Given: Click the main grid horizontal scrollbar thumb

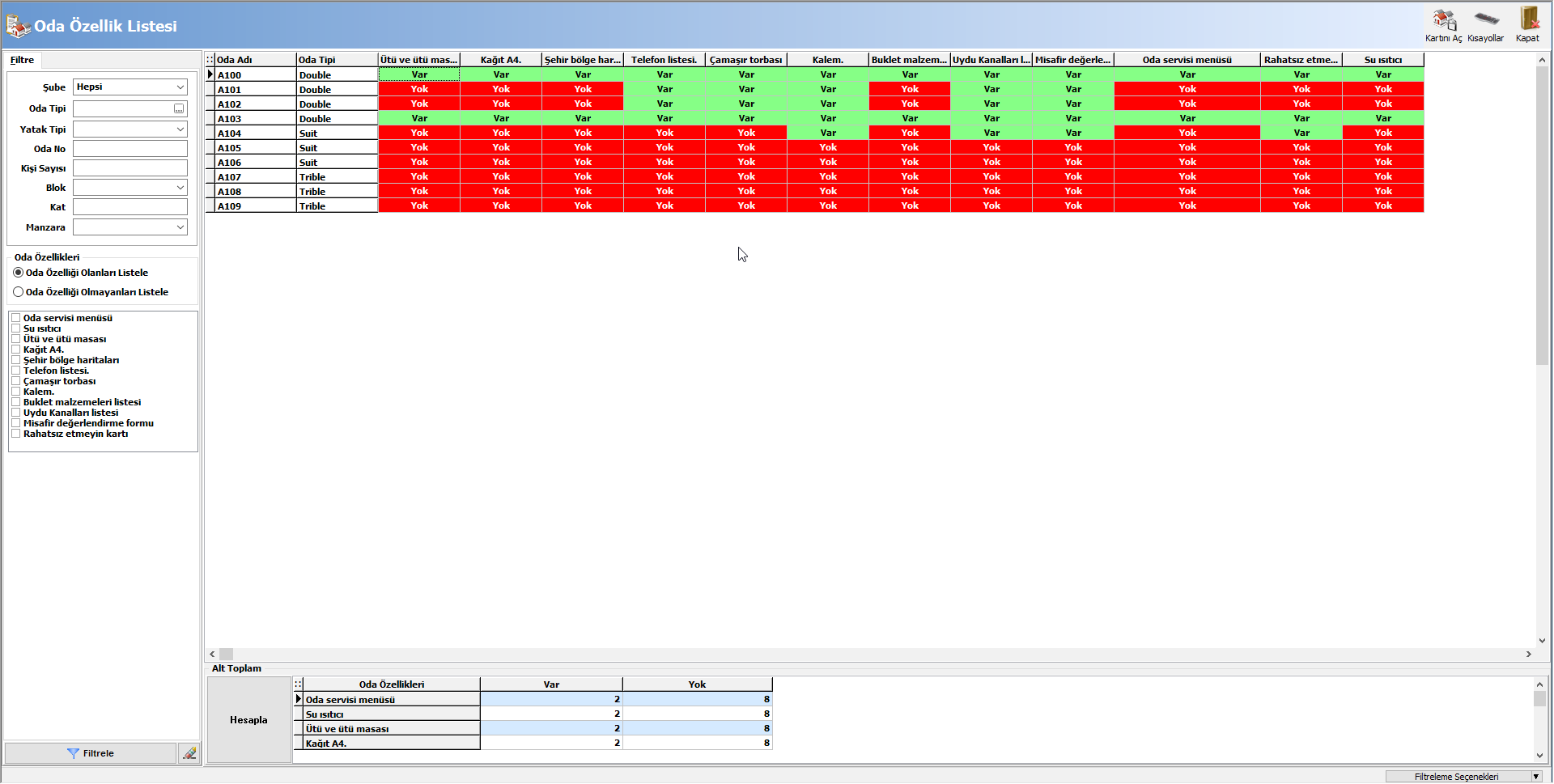Looking at the screenshot, I should coord(227,654).
